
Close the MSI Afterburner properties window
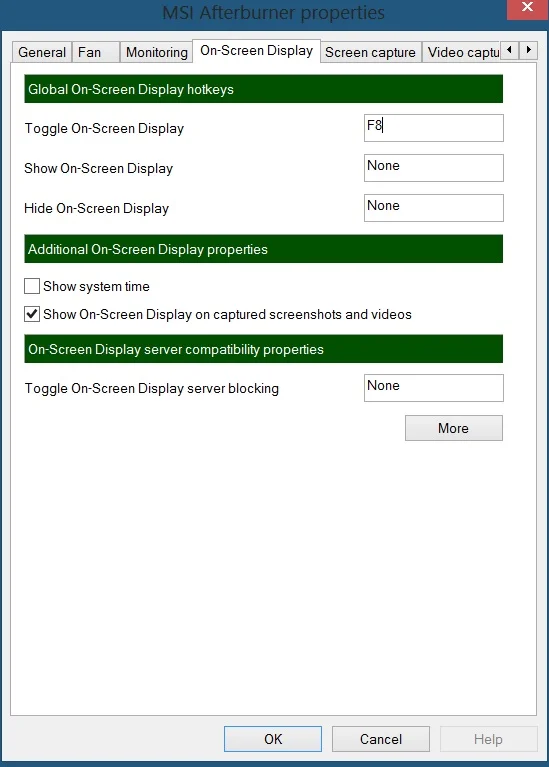527,8
